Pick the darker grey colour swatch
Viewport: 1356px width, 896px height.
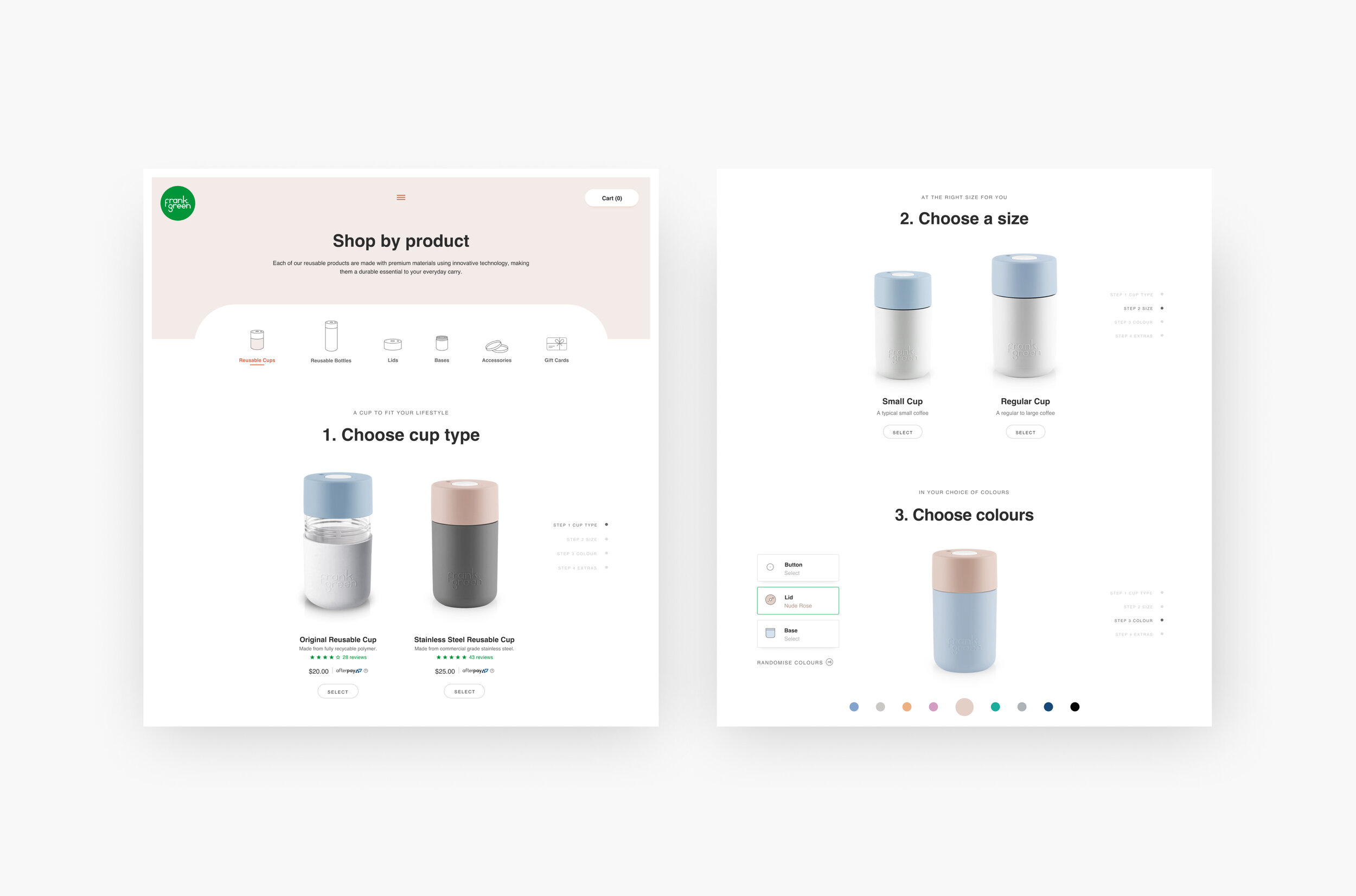[1022, 707]
